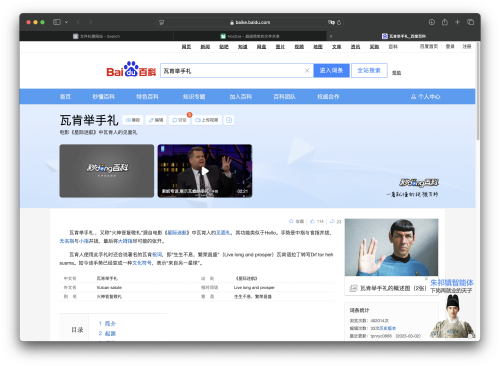The width and height of the screenshot is (500, 367).
Task: Open 图片 in top Baidu links
Action: (x=280, y=47)
